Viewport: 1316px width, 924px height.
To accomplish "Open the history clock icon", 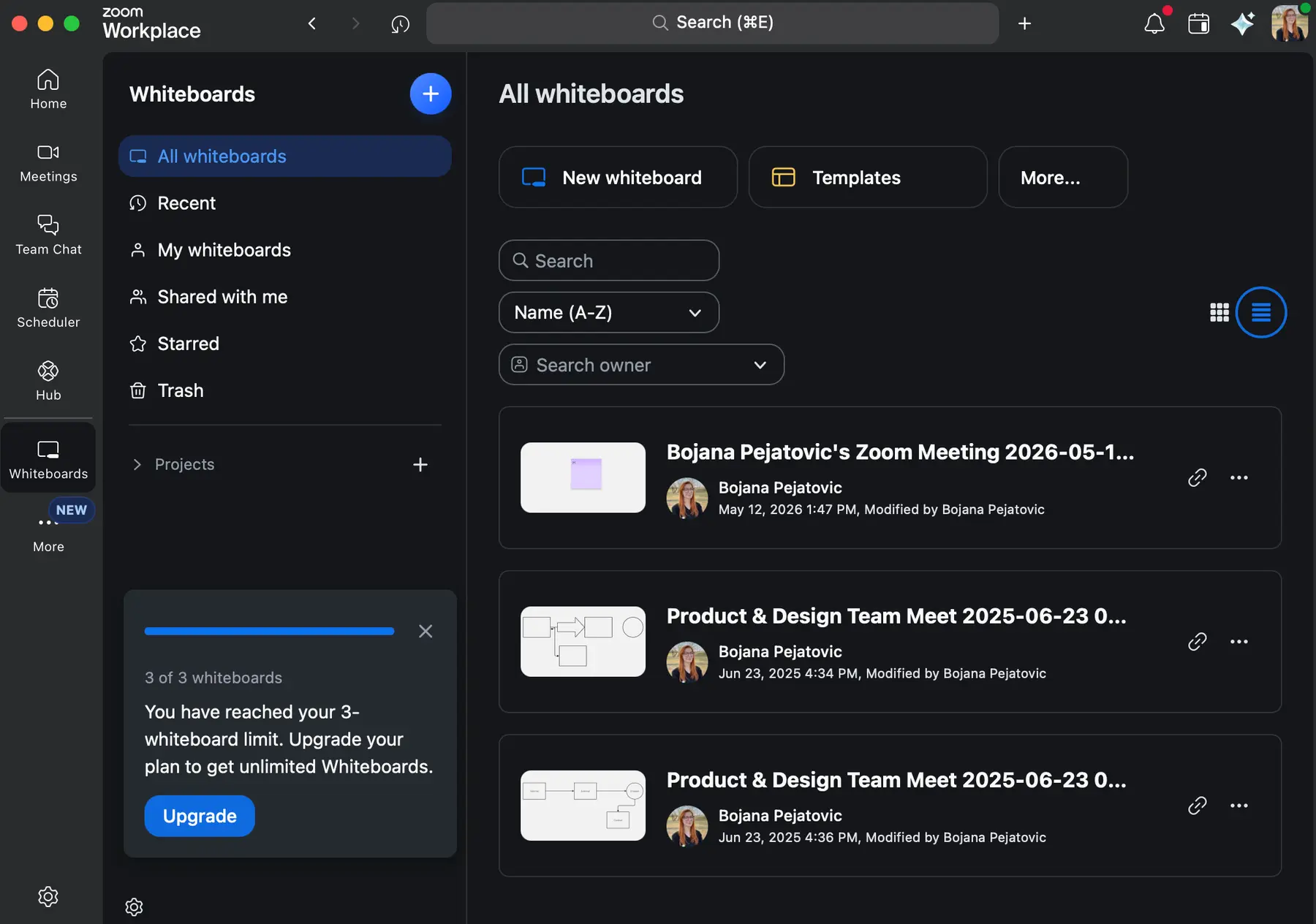I will click(400, 23).
